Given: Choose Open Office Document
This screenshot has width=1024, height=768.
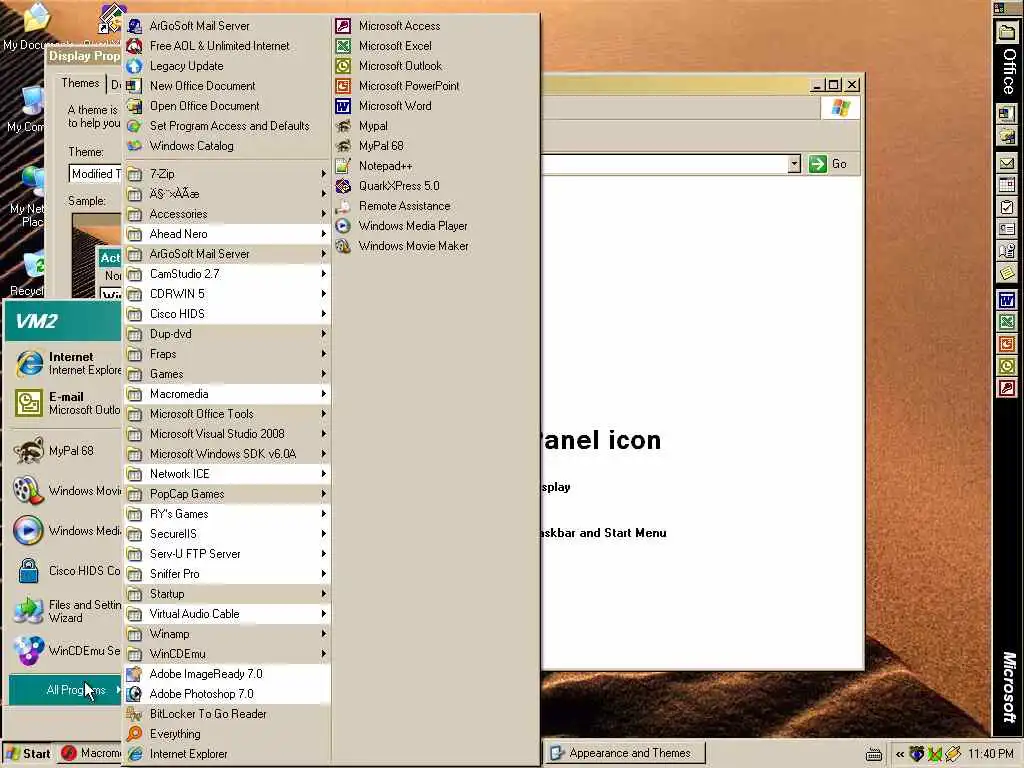Looking at the screenshot, I should pos(227,106).
